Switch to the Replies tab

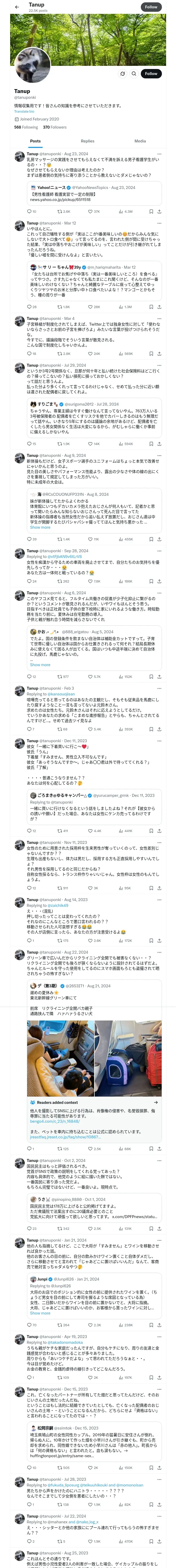pos(87,141)
